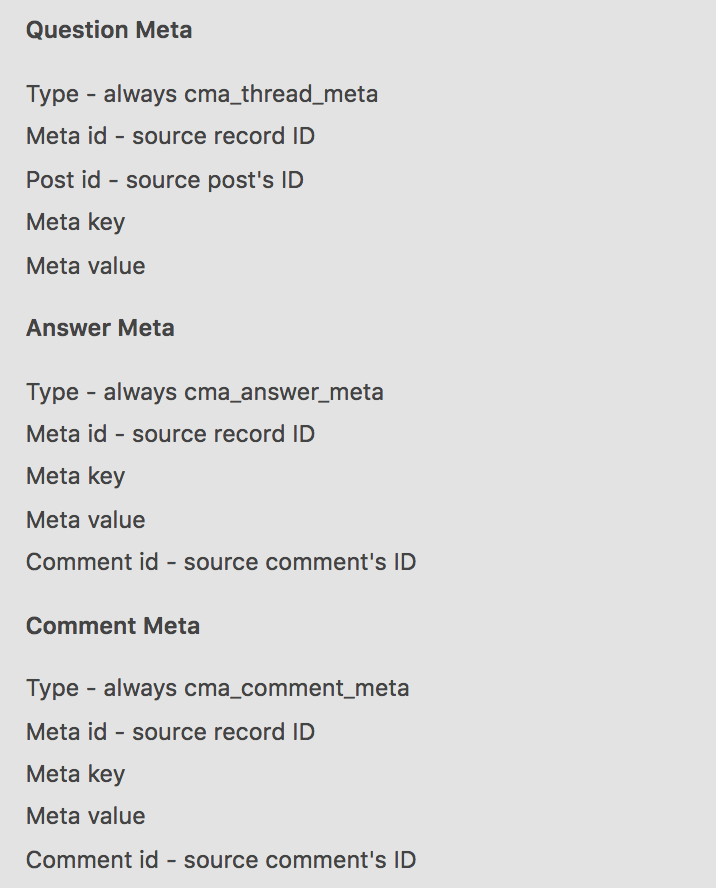Image resolution: width=716 pixels, height=888 pixels.
Task: Click the cma_thread_meta type text
Action: tap(281, 94)
